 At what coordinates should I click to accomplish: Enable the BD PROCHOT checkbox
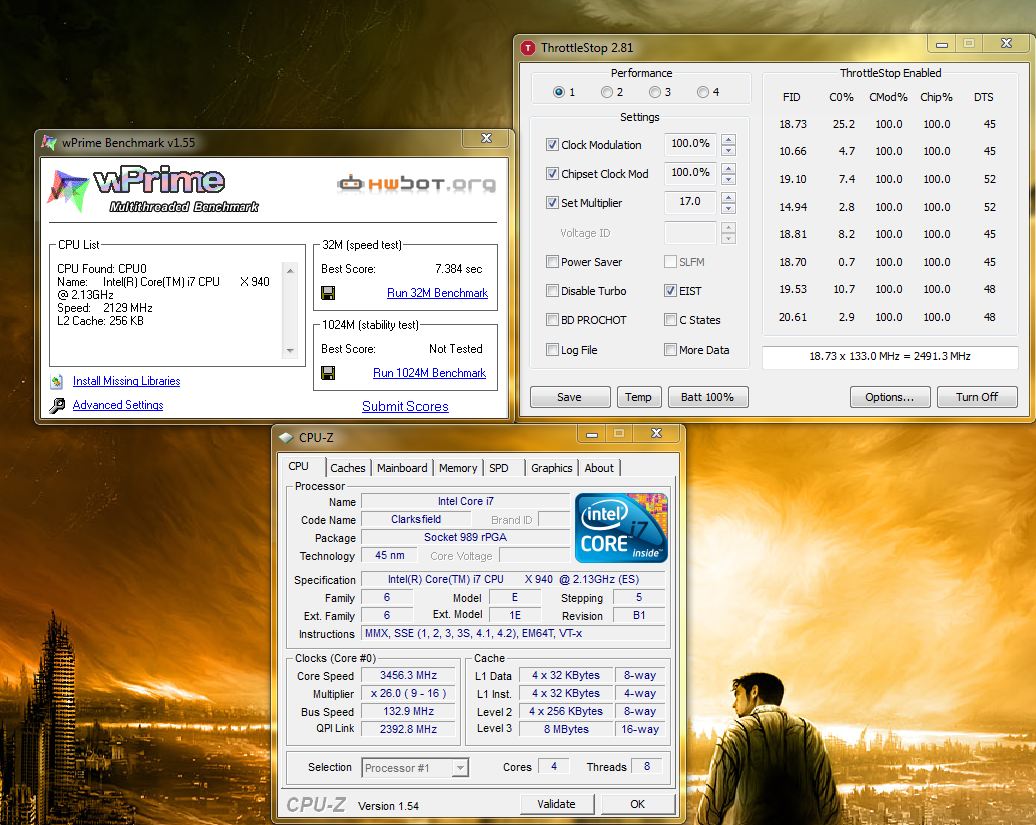(552, 320)
